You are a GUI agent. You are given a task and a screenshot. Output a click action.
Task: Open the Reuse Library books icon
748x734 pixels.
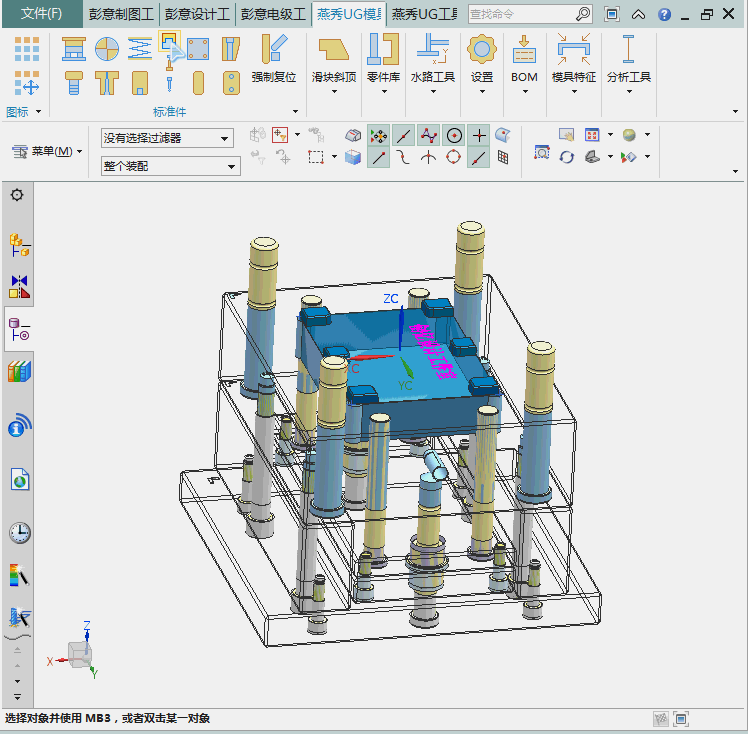point(19,372)
